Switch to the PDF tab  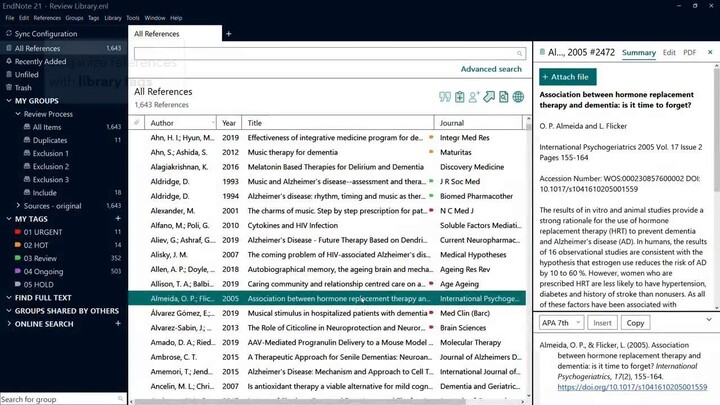coord(689,52)
